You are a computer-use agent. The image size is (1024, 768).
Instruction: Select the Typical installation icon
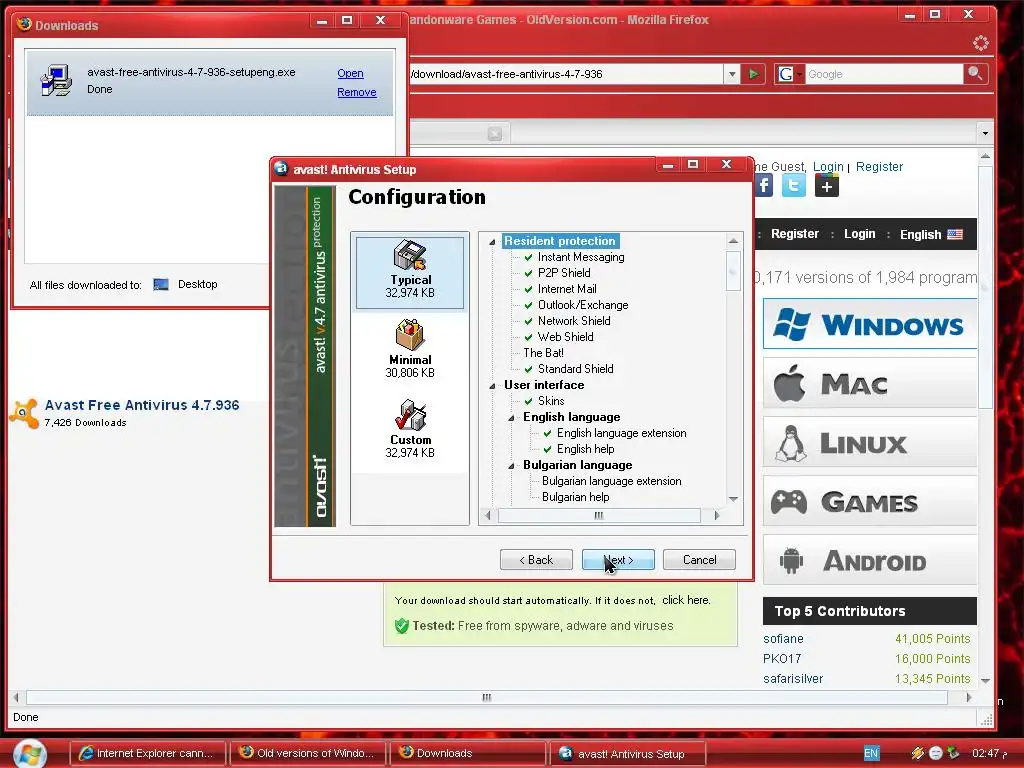click(410, 255)
